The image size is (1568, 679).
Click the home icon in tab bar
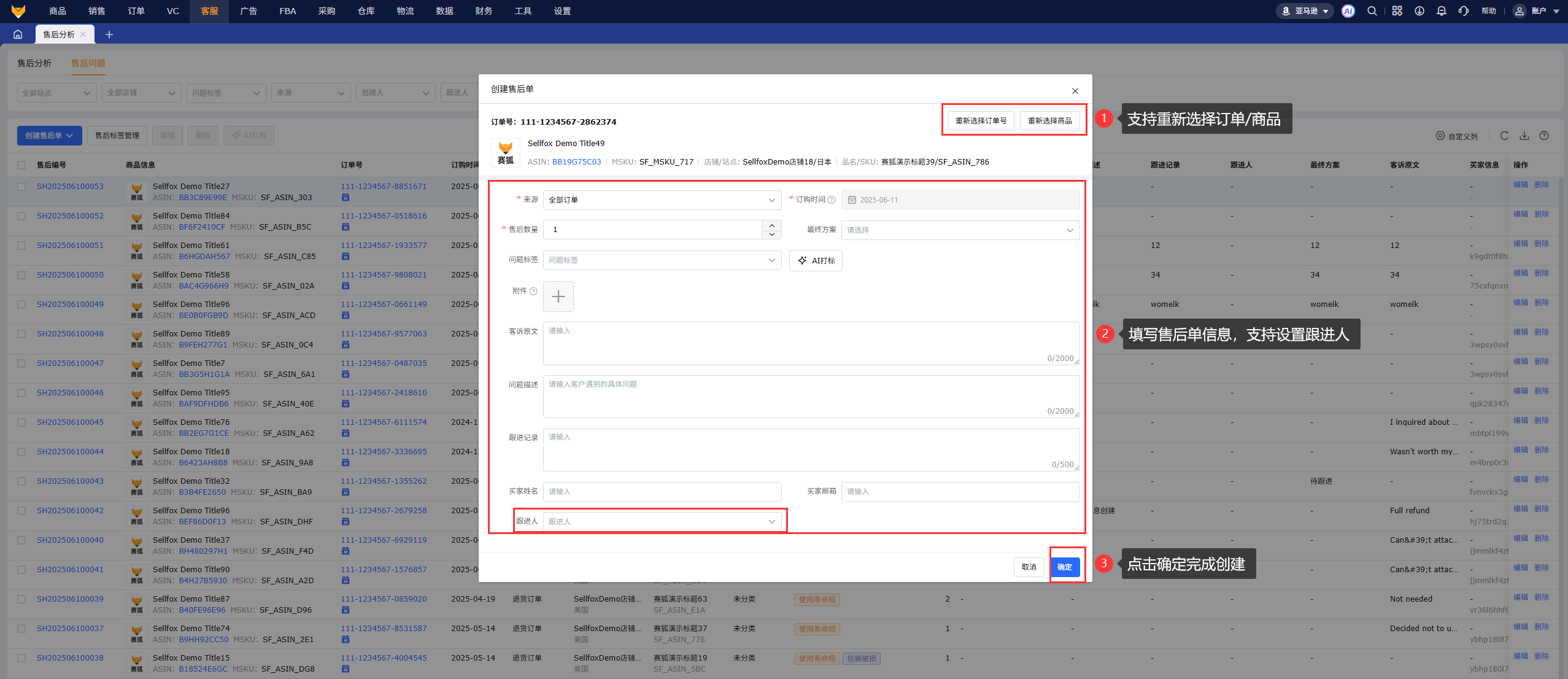18,34
